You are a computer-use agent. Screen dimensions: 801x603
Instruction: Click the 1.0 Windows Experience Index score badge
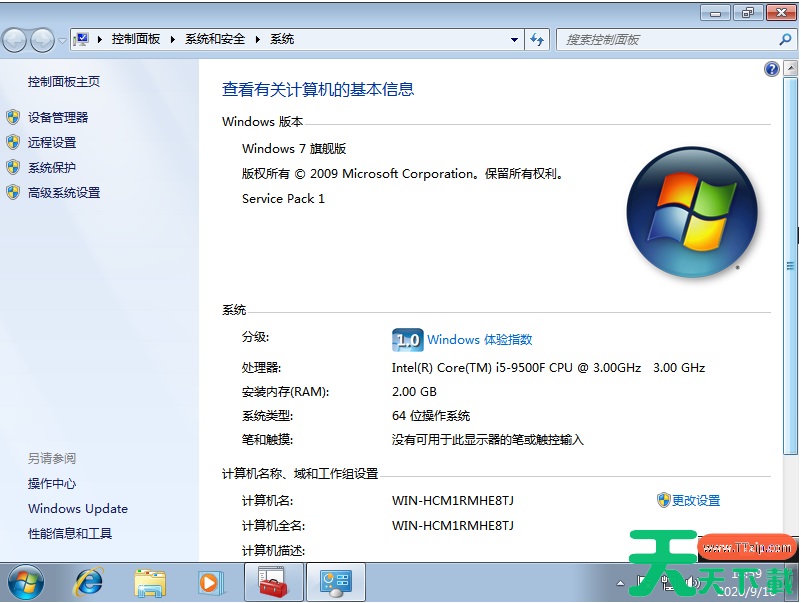click(407, 339)
